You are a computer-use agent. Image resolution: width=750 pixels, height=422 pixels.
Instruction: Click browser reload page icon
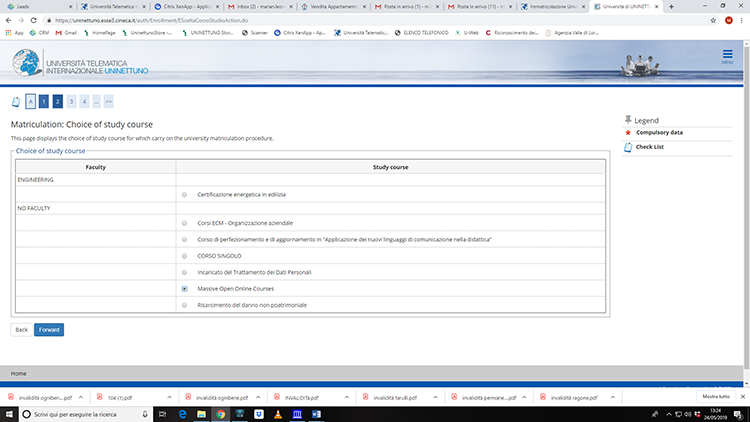click(34, 19)
